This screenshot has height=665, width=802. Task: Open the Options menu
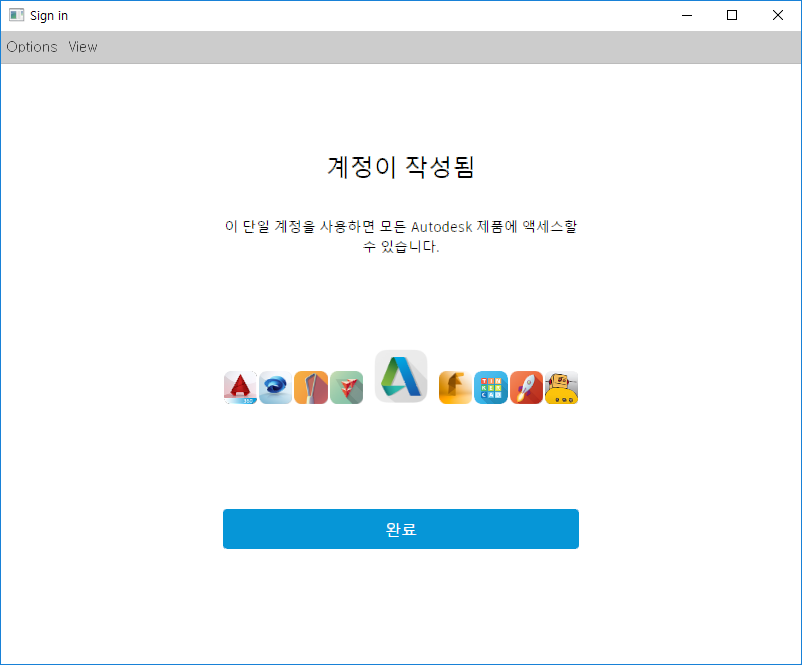[32, 47]
